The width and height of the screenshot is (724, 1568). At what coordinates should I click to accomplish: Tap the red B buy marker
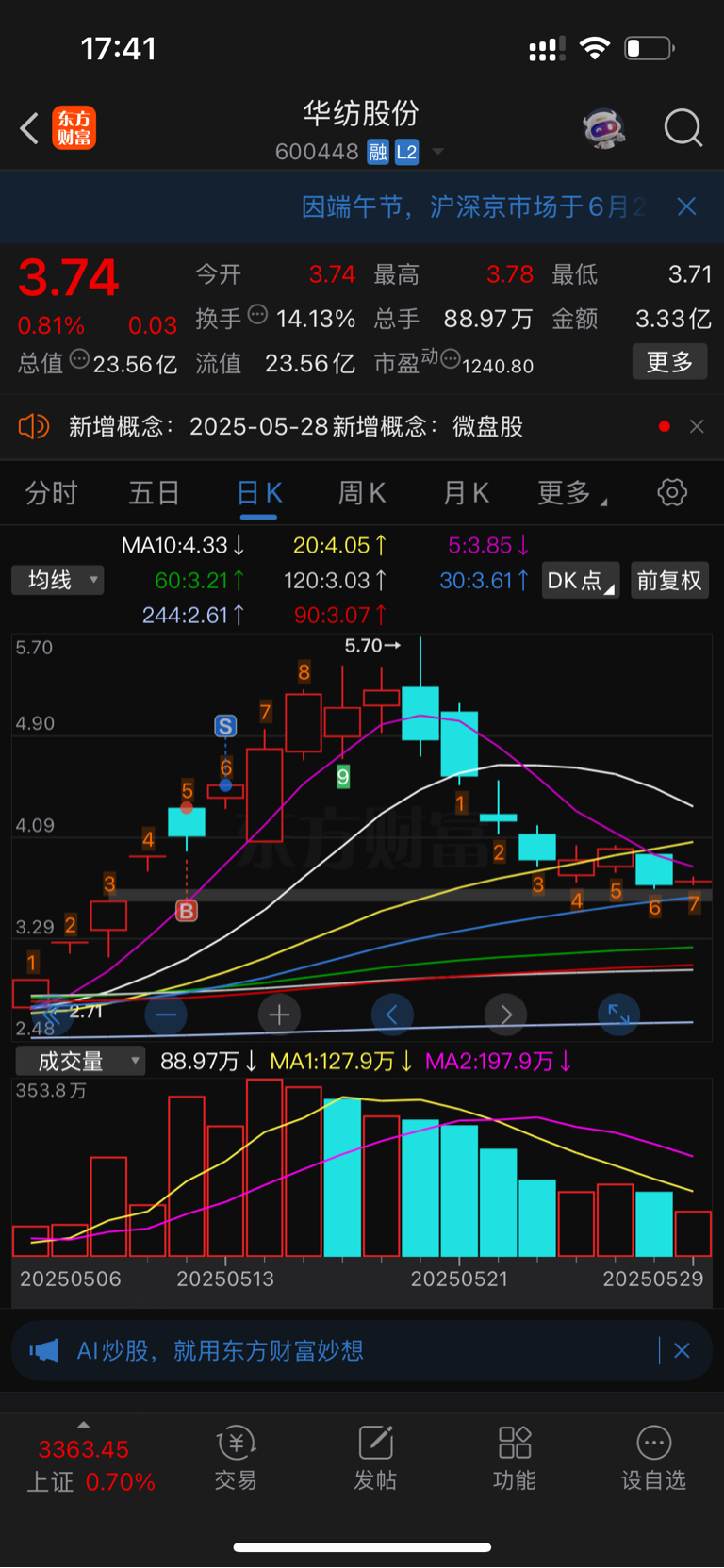pos(187,911)
